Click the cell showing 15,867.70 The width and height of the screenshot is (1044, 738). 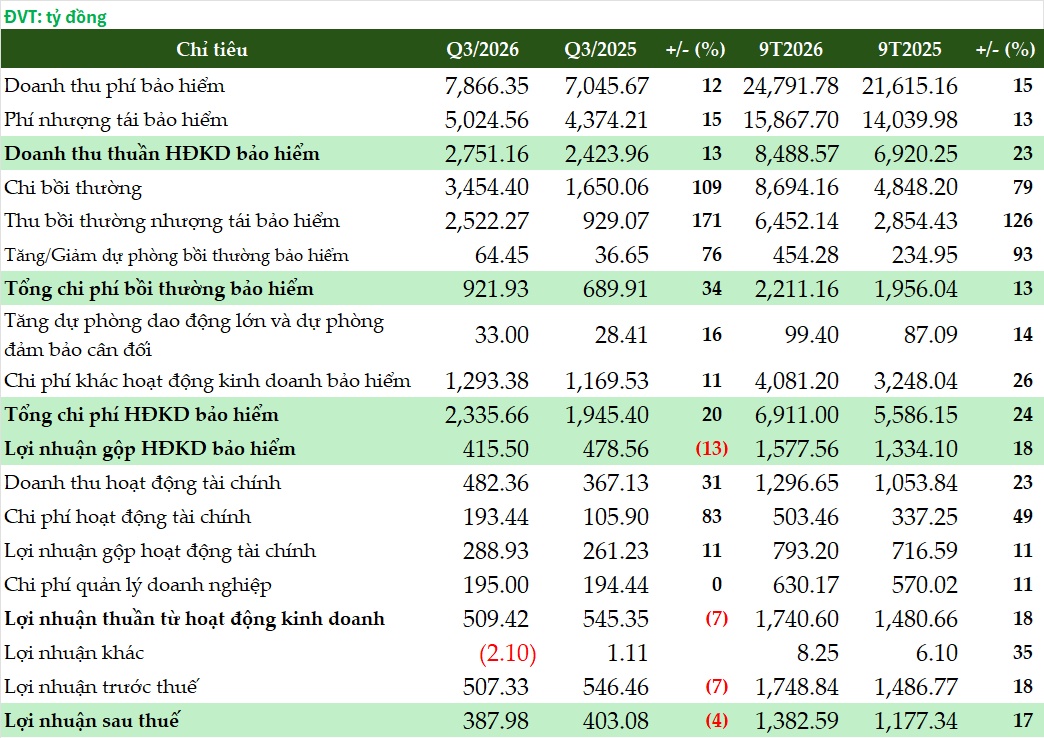[791, 120]
